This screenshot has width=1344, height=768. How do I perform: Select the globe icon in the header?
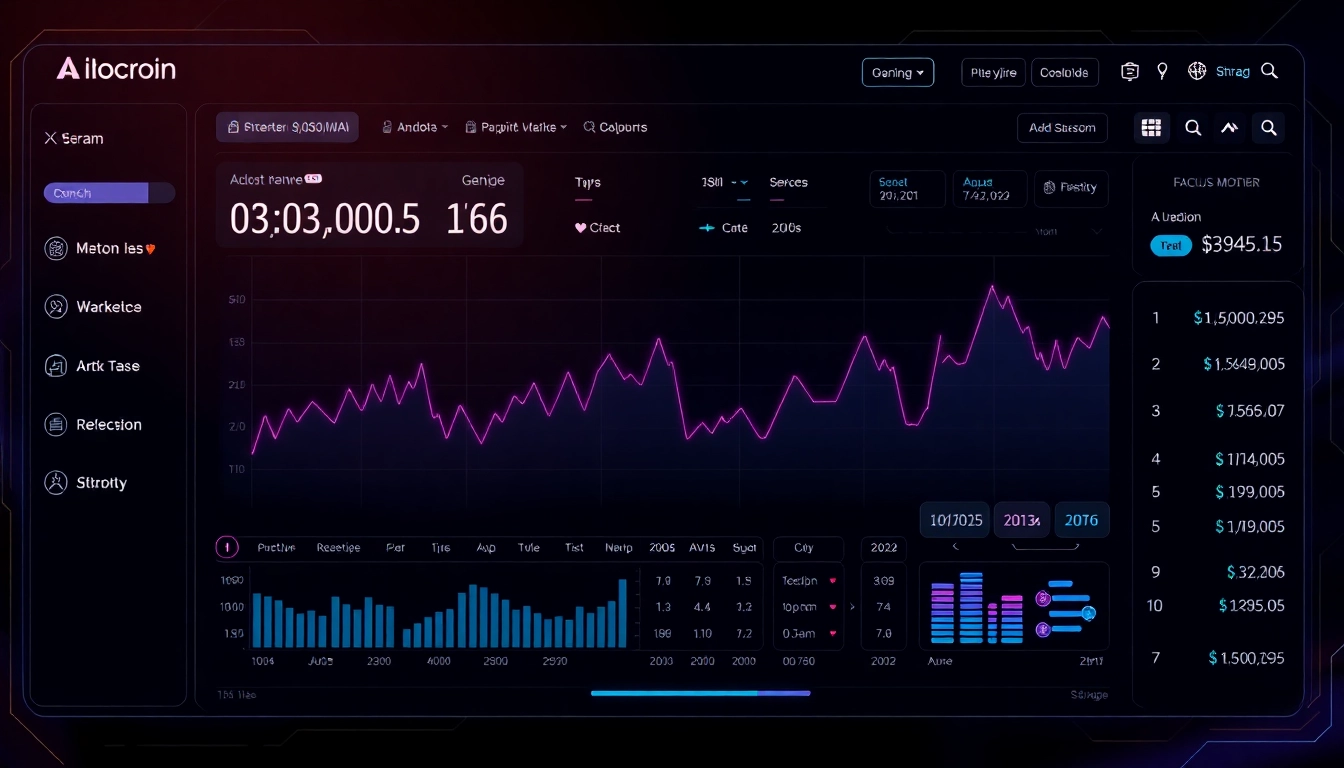[1196, 71]
